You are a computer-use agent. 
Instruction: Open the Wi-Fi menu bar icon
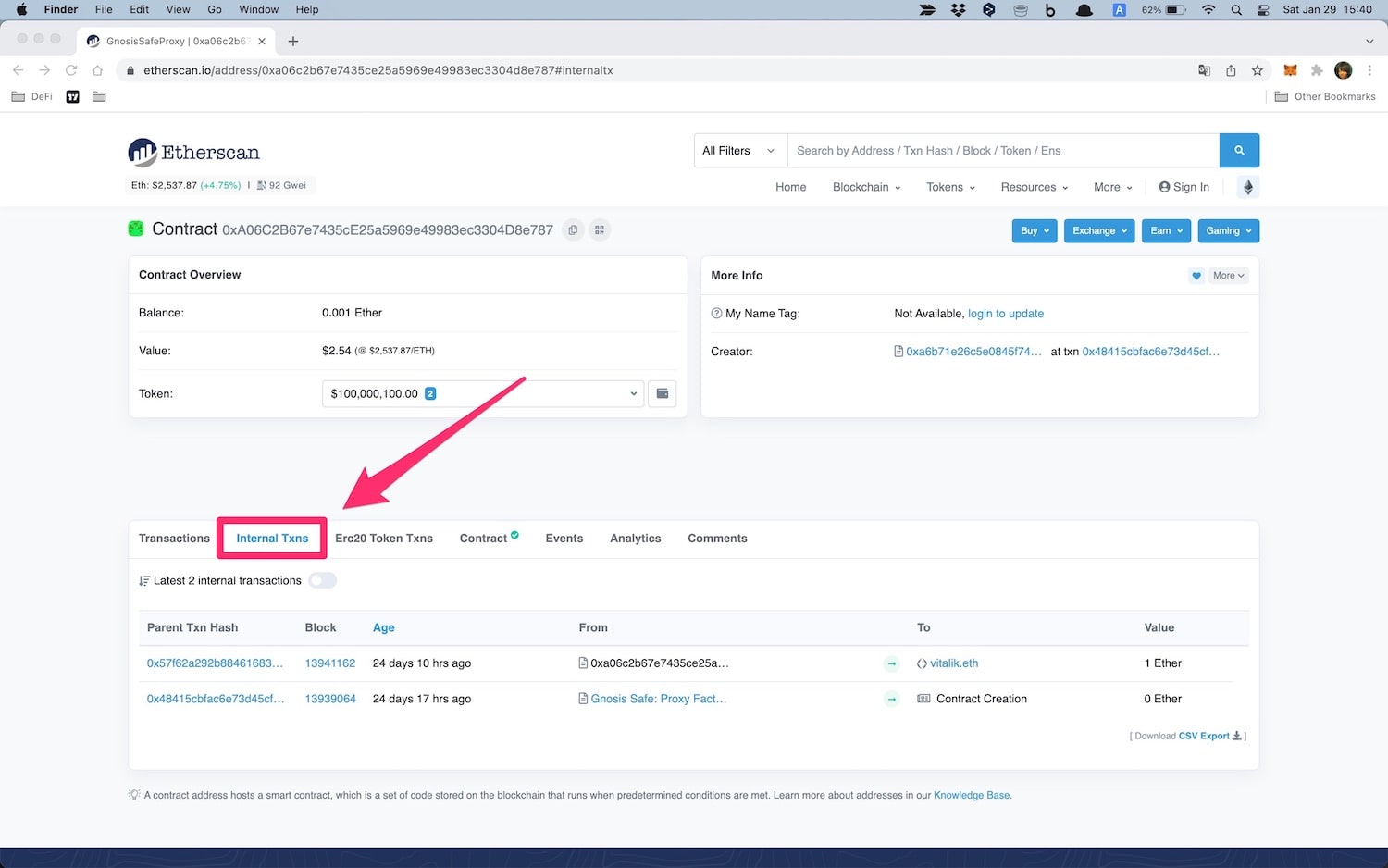1208,9
